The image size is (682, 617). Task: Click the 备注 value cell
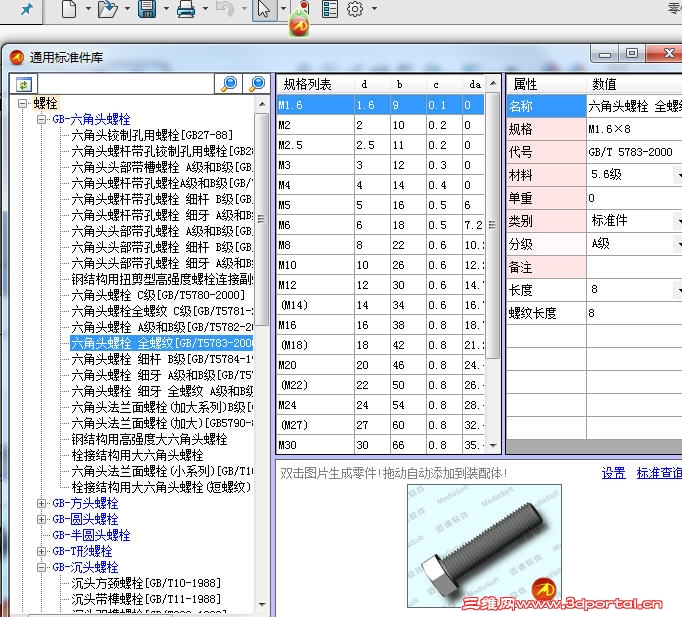tap(634, 267)
